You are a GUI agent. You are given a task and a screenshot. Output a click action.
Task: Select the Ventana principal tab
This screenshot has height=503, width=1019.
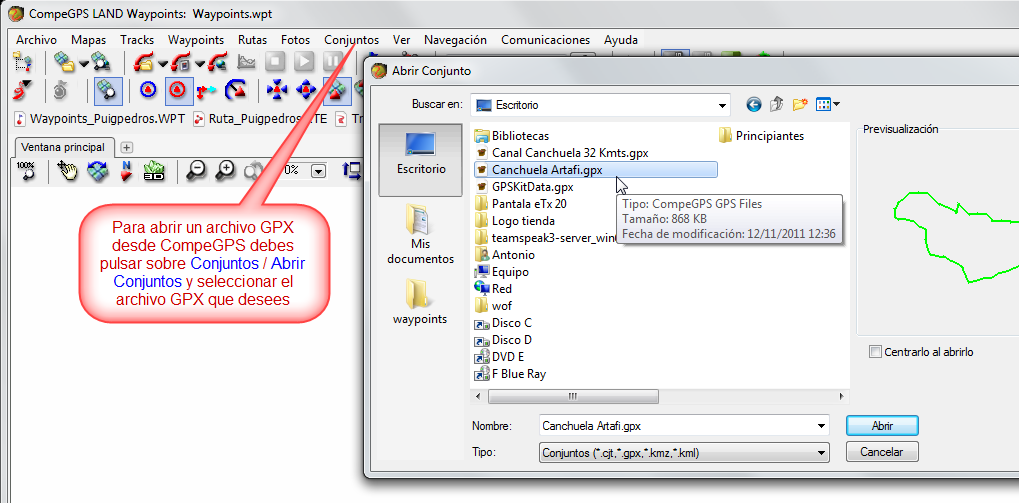tap(63, 148)
